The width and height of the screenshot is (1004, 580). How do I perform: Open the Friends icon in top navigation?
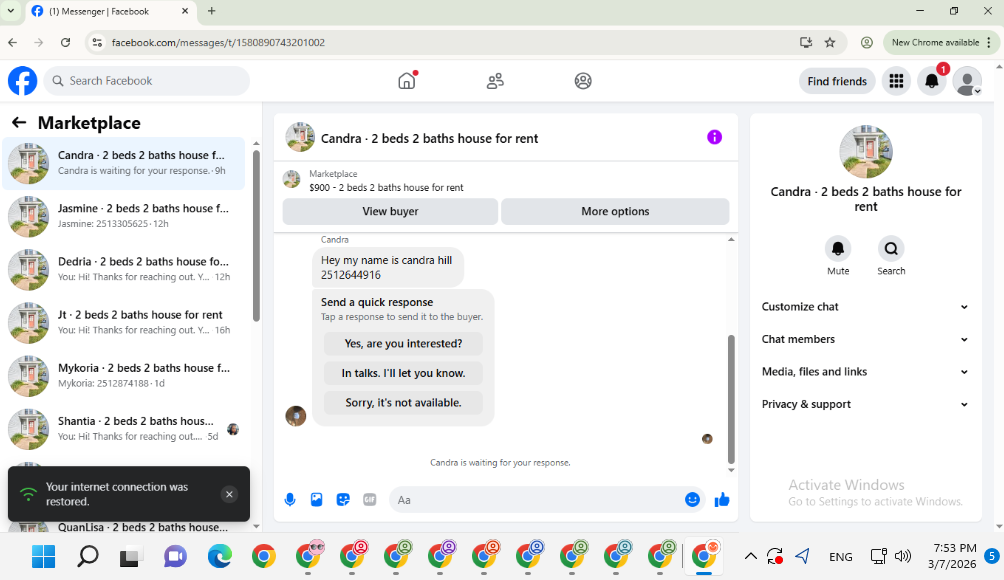pyautogui.click(x=495, y=81)
